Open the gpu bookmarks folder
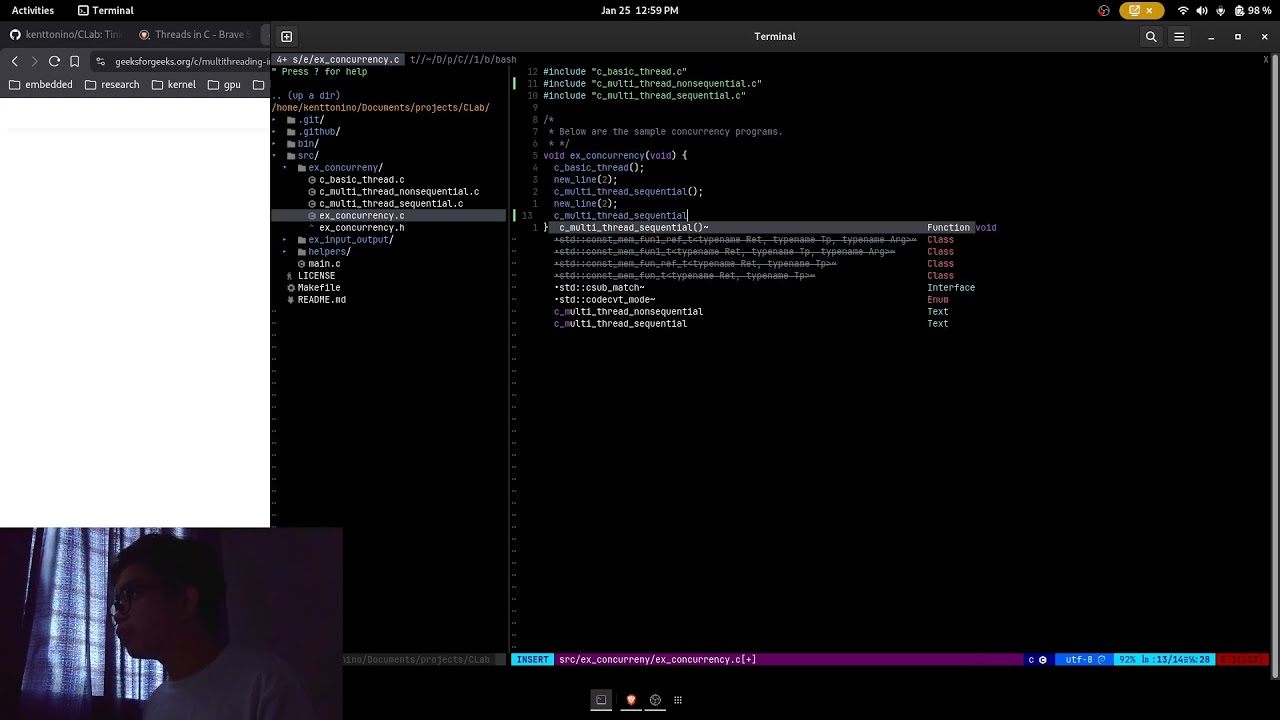This screenshot has width=1280, height=720. [224, 85]
